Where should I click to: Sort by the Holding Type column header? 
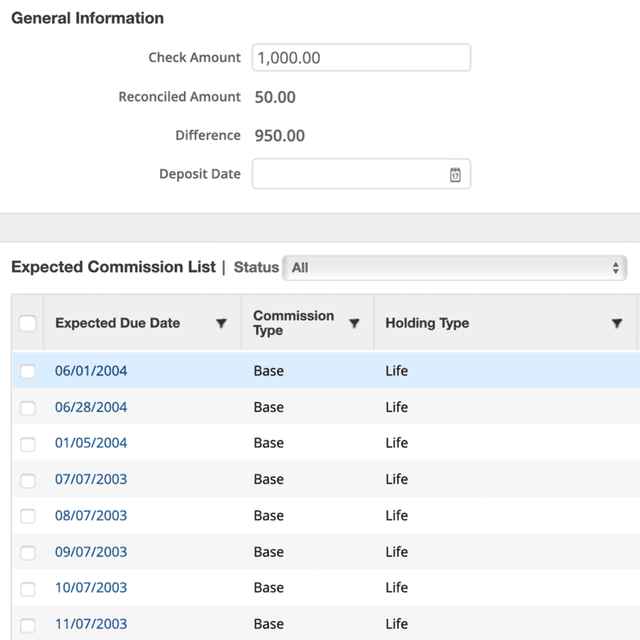(x=427, y=323)
